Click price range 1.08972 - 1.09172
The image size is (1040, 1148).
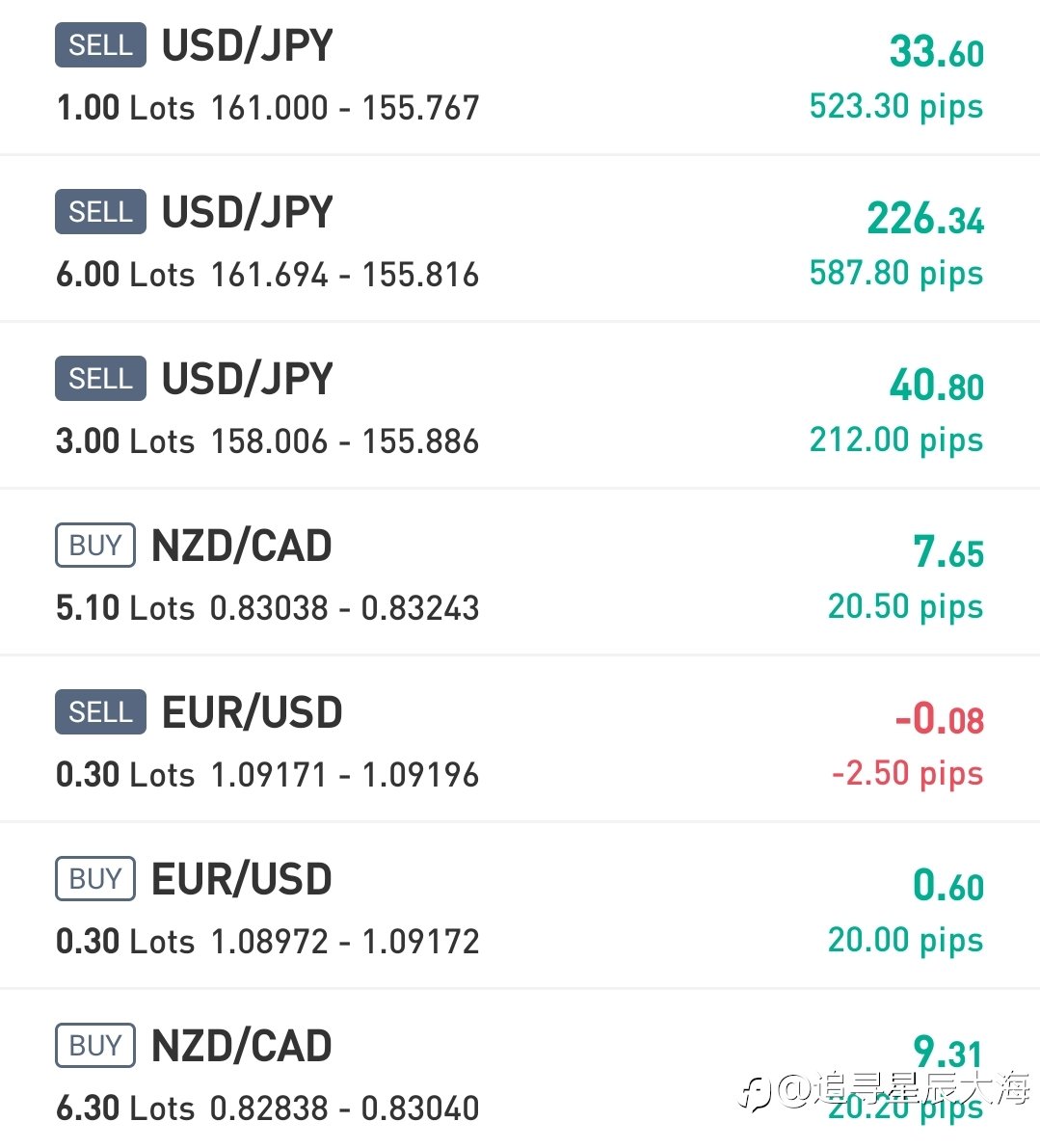click(345, 942)
